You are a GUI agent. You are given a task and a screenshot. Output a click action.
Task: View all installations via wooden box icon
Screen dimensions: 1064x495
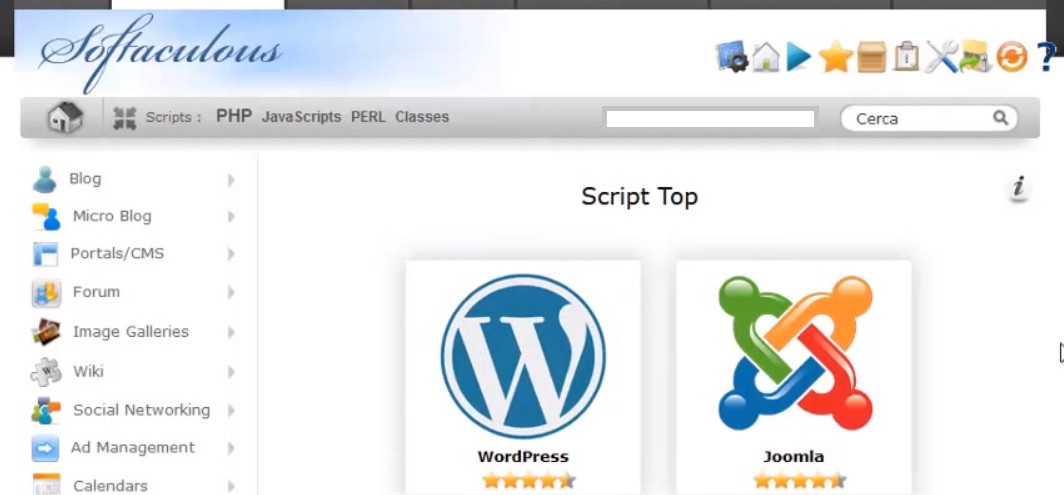coord(872,57)
